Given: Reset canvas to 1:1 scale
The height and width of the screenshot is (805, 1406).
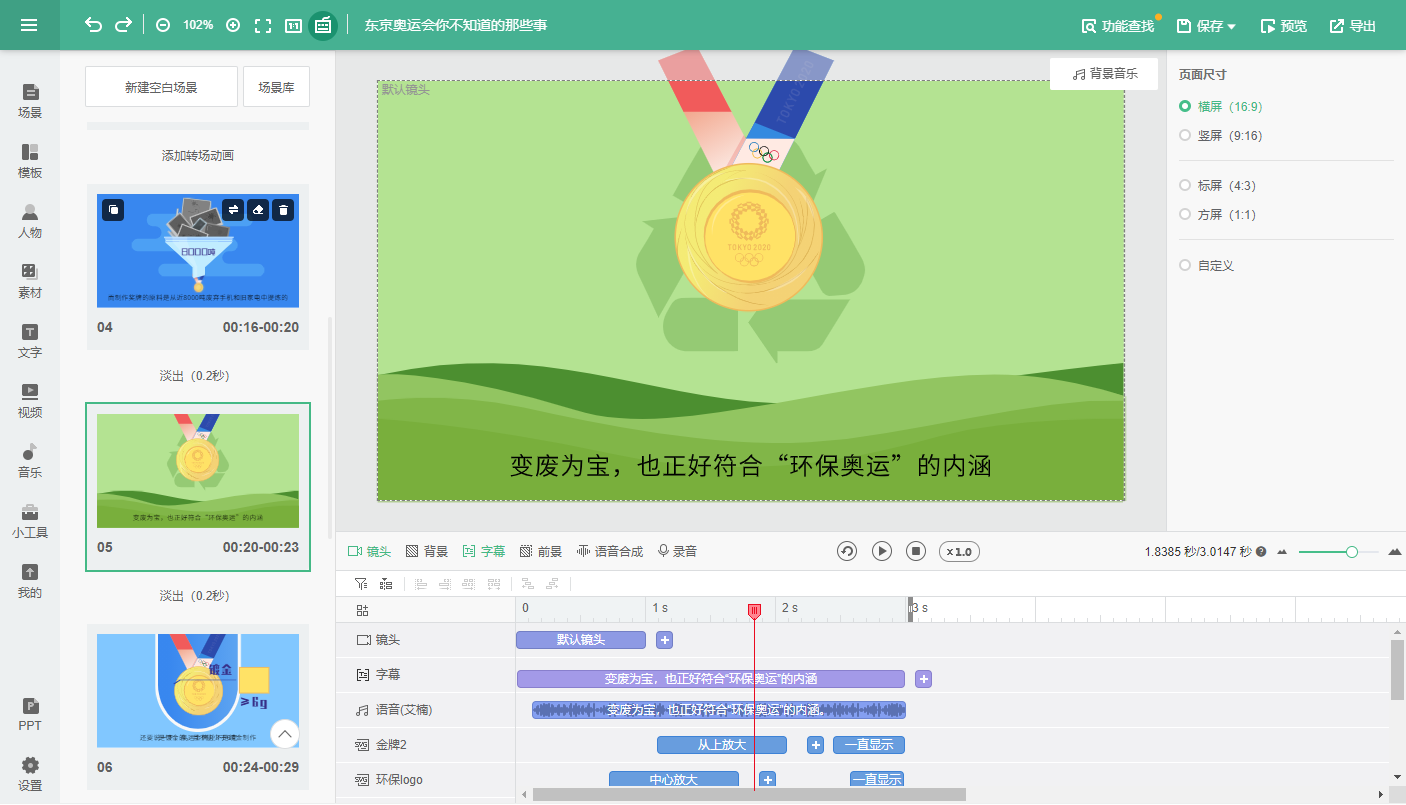Looking at the screenshot, I should (x=293, y=25).
